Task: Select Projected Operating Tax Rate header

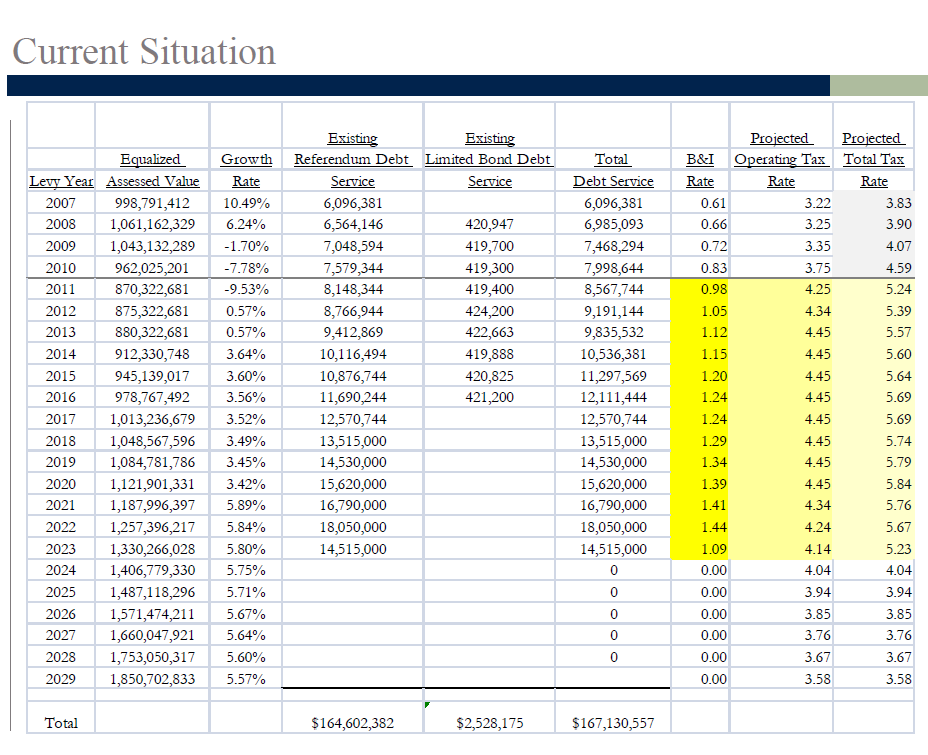Action: (x=781, y=159)
